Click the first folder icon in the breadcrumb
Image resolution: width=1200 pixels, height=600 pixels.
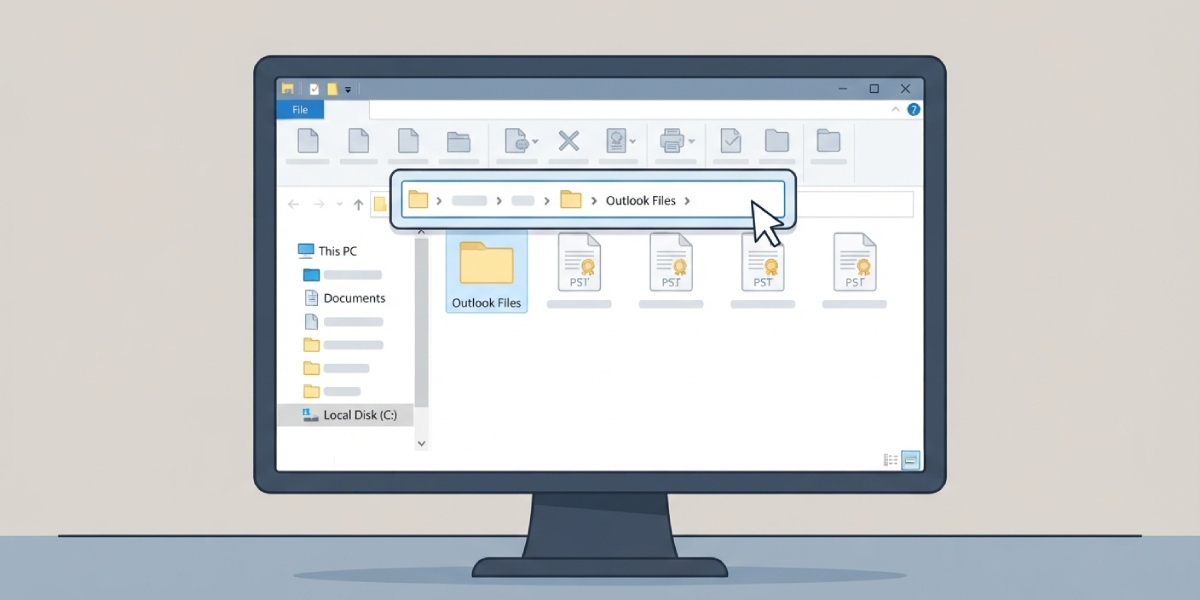(418, 200)
